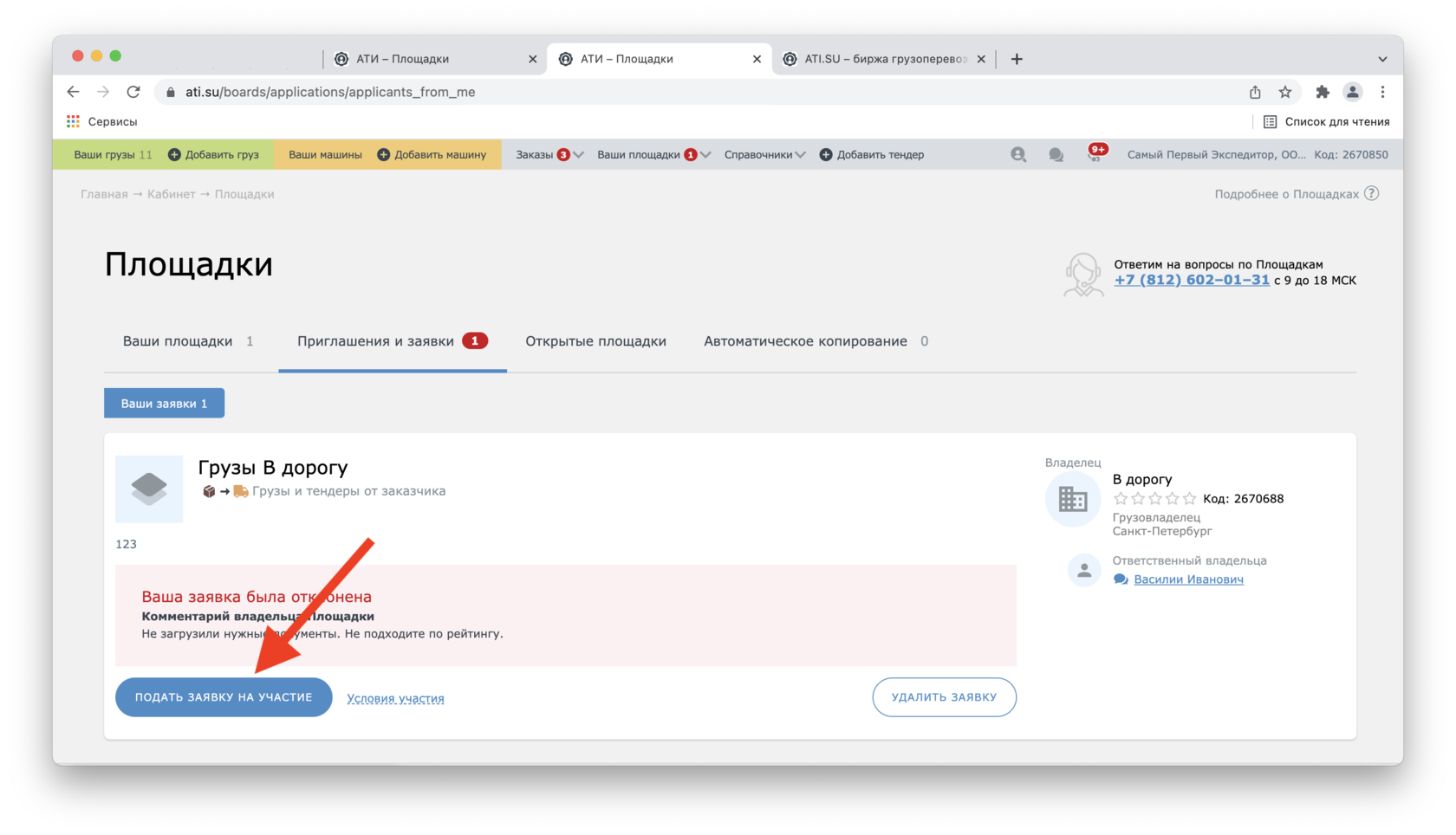Open Ваши грузы in top menu
Viewport: 1456px width, 835px height.
tap(113, 154)
